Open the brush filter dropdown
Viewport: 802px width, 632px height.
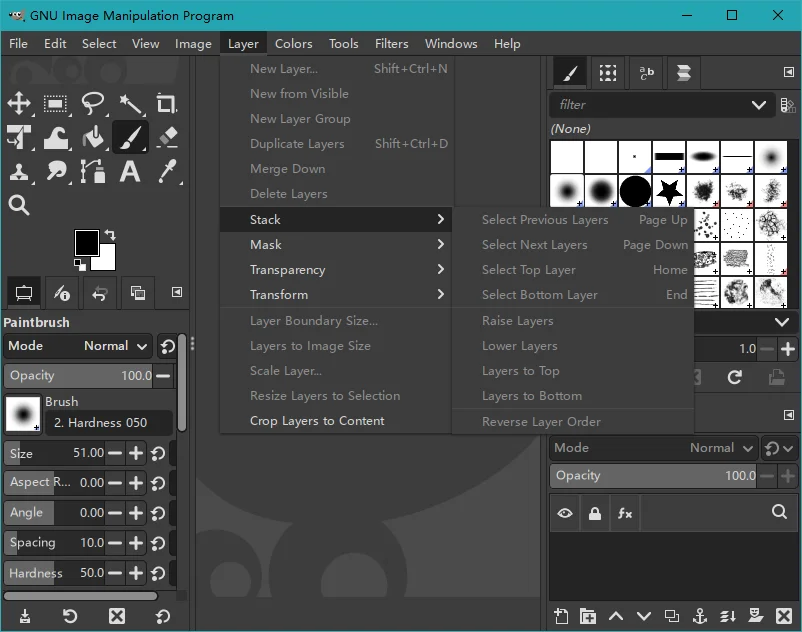759,105
